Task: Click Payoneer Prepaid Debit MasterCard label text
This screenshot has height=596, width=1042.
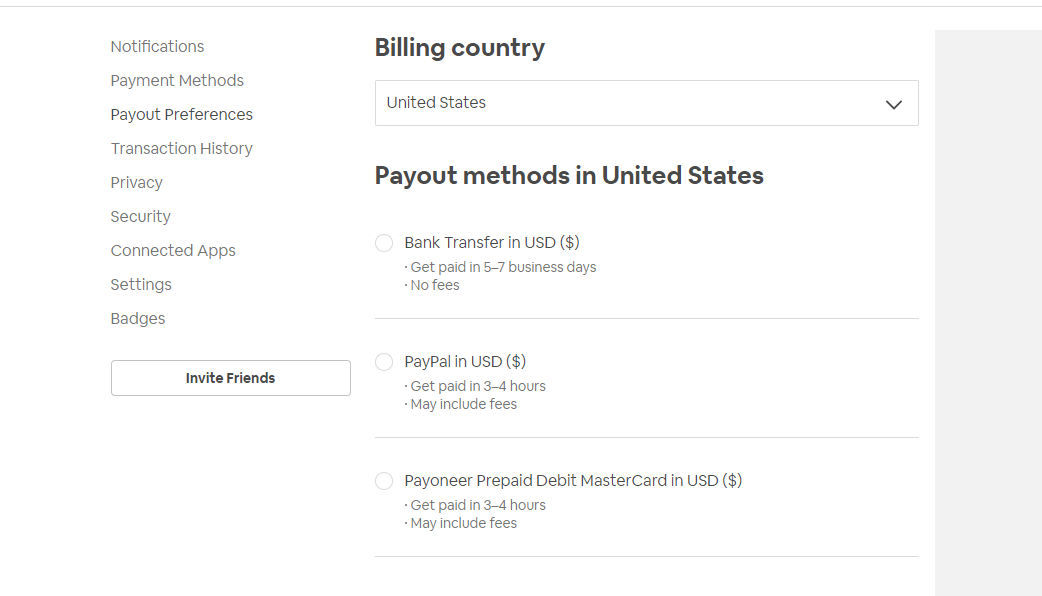Action: tap(573, 480)
